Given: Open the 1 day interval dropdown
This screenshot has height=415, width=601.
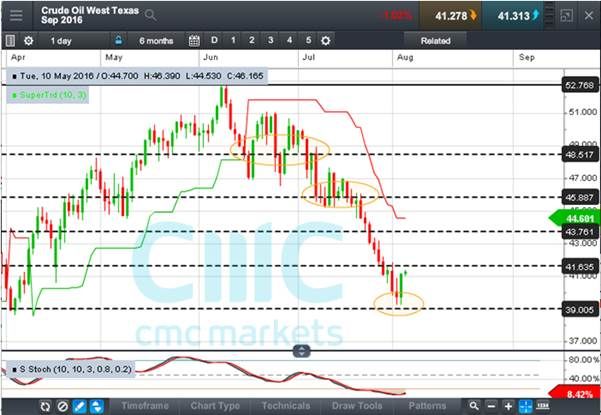Looking at the screenshot, I should (x=61, y=41).
